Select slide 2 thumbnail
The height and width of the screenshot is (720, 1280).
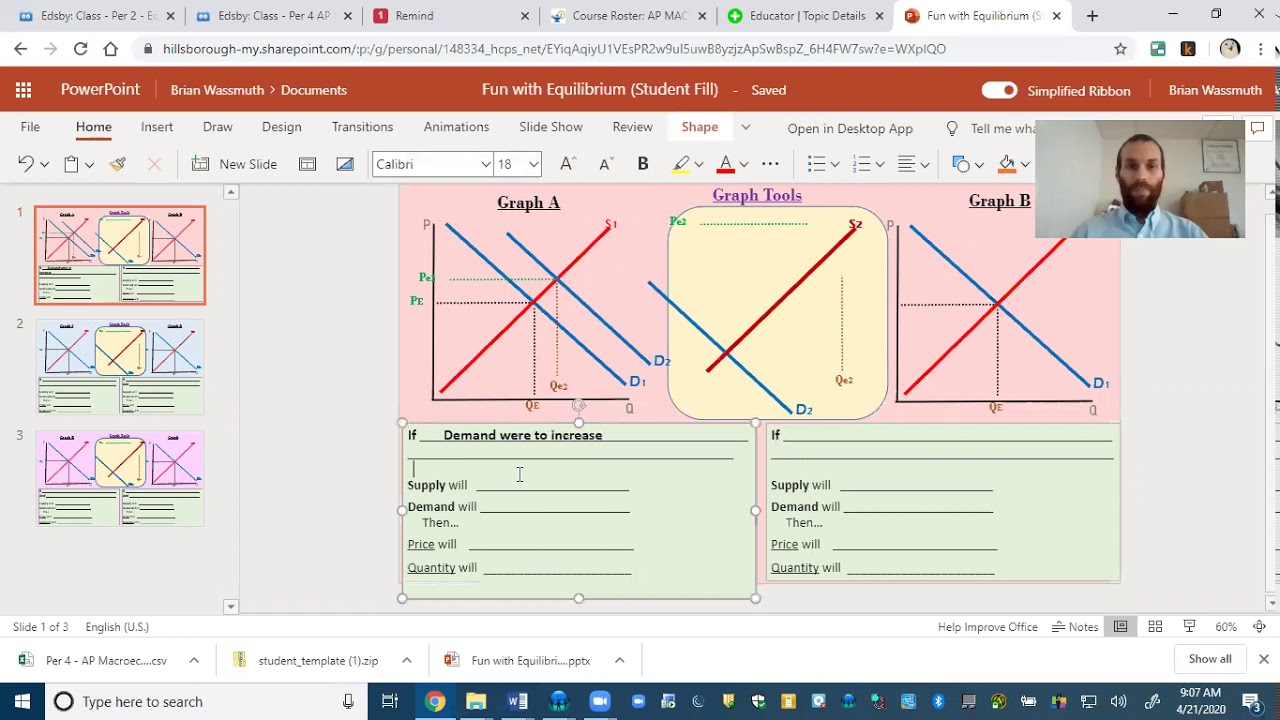coord(120,367)
